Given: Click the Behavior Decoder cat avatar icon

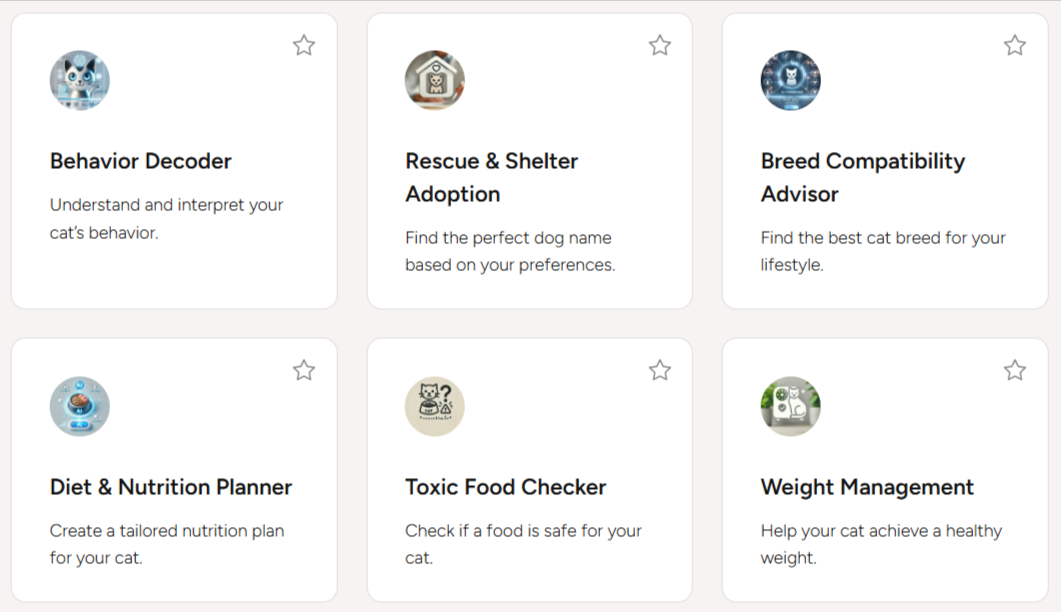Looking at the screenshot, I should click(80, 81).
